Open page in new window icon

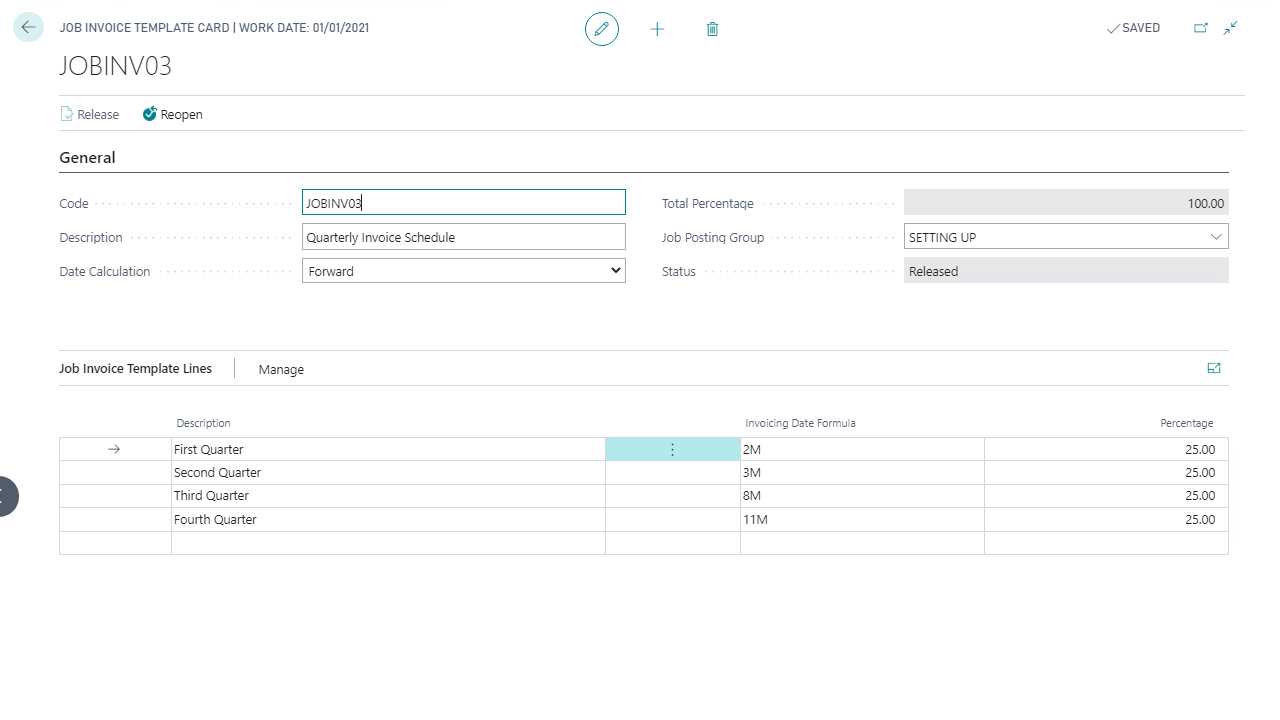point(1201,28)
